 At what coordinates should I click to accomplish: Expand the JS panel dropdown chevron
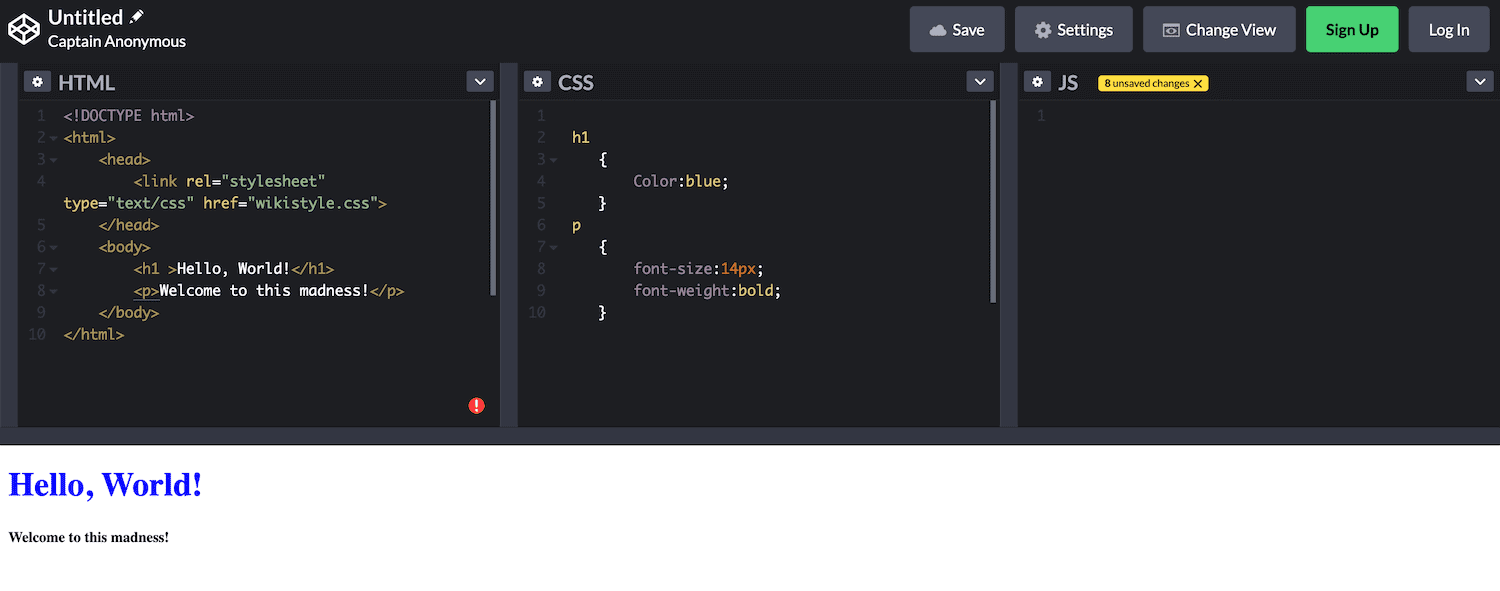pyautogui.click(x=1479, y=81)
